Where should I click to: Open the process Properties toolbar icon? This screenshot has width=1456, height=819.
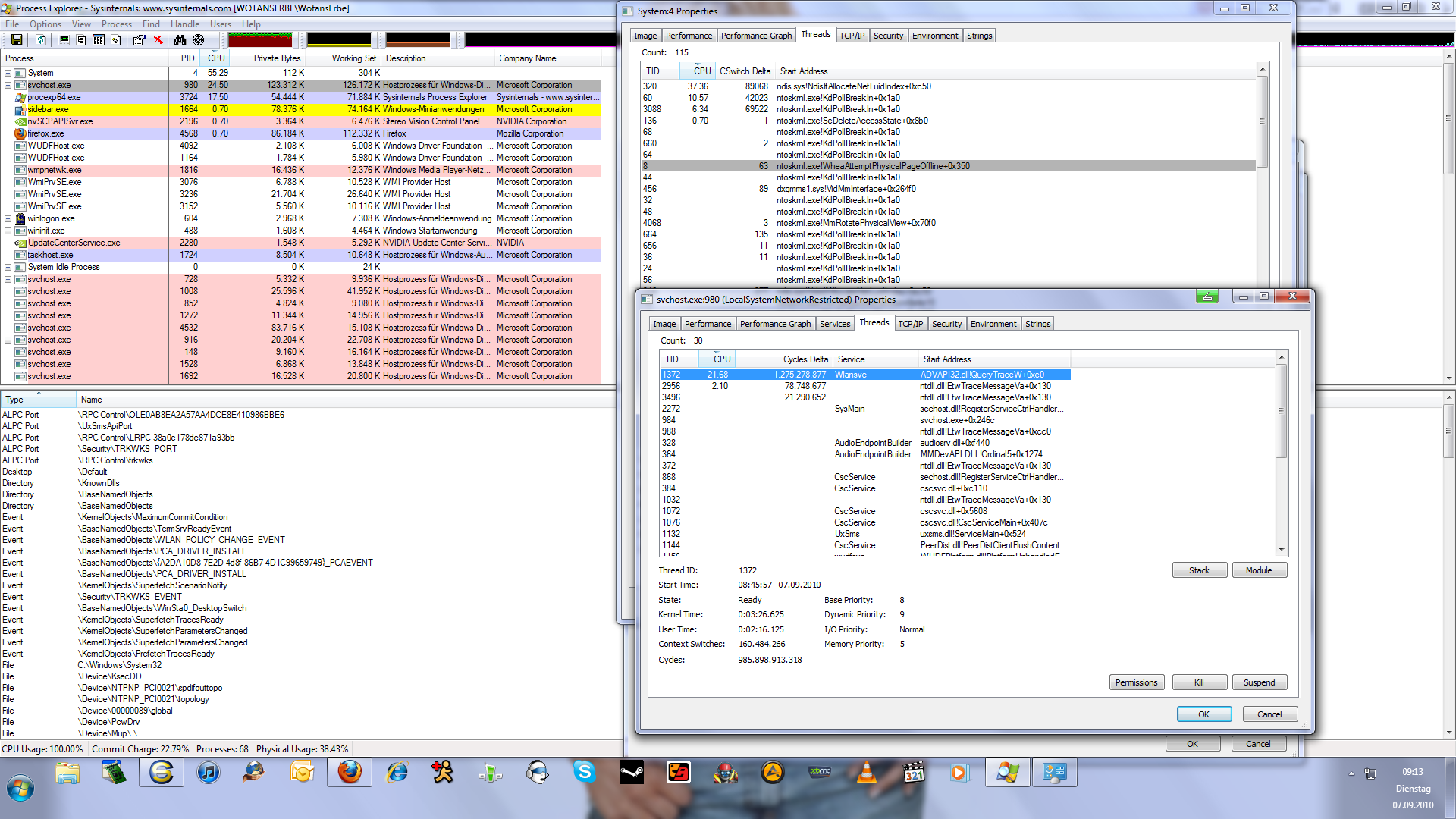(139, 39)
